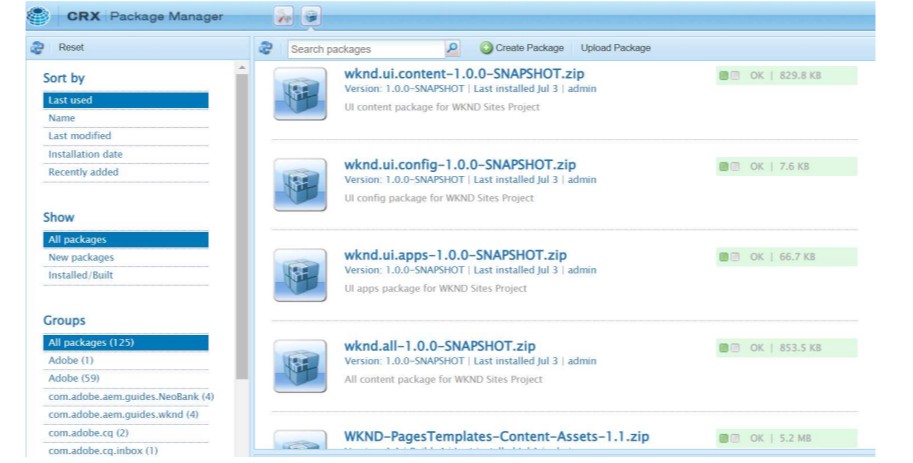Click the Reset button

click(x=71, y=48)
